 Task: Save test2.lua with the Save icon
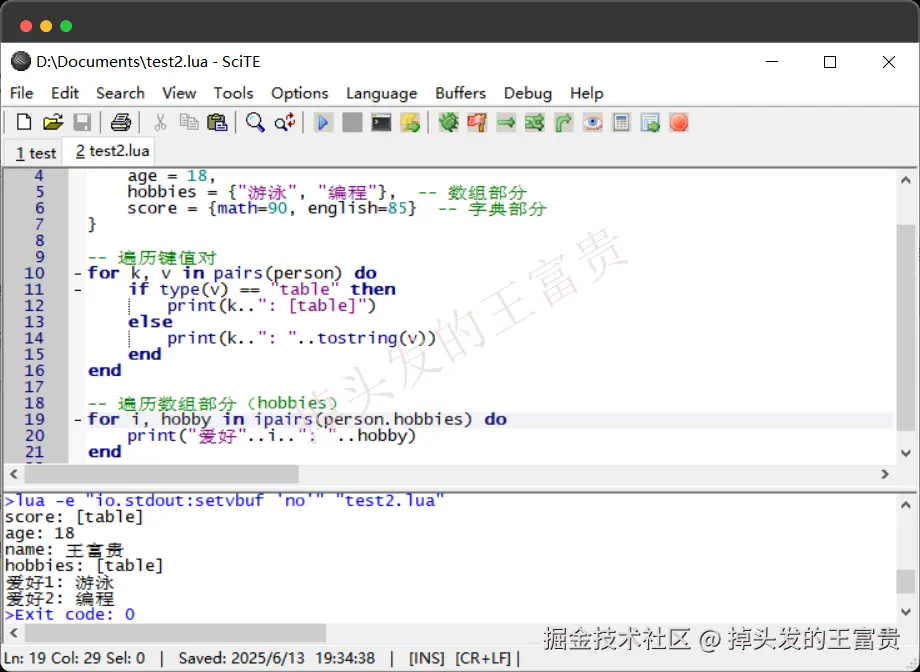pos(83,121)
